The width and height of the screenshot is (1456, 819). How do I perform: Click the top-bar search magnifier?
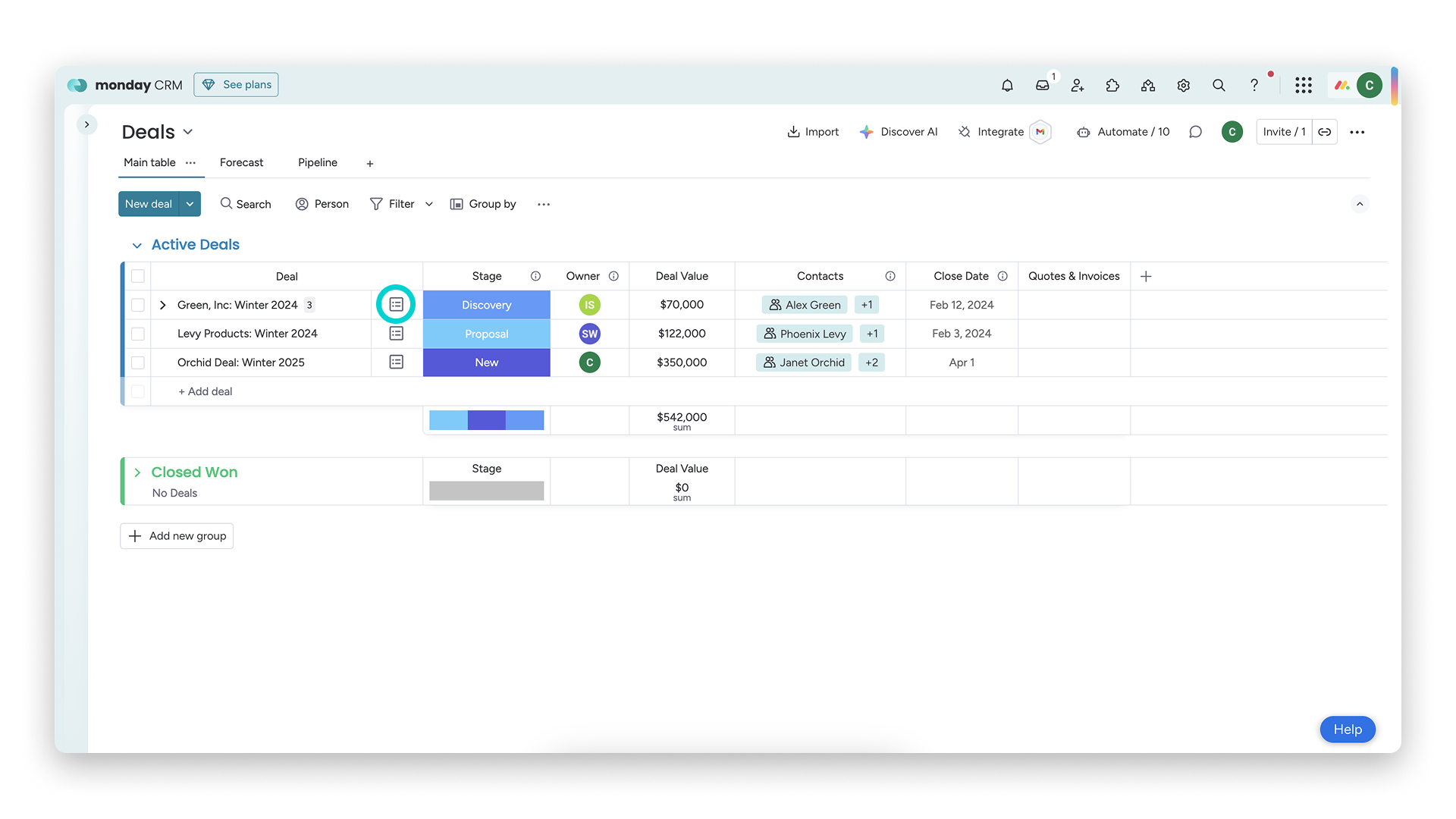[1219, 86]
